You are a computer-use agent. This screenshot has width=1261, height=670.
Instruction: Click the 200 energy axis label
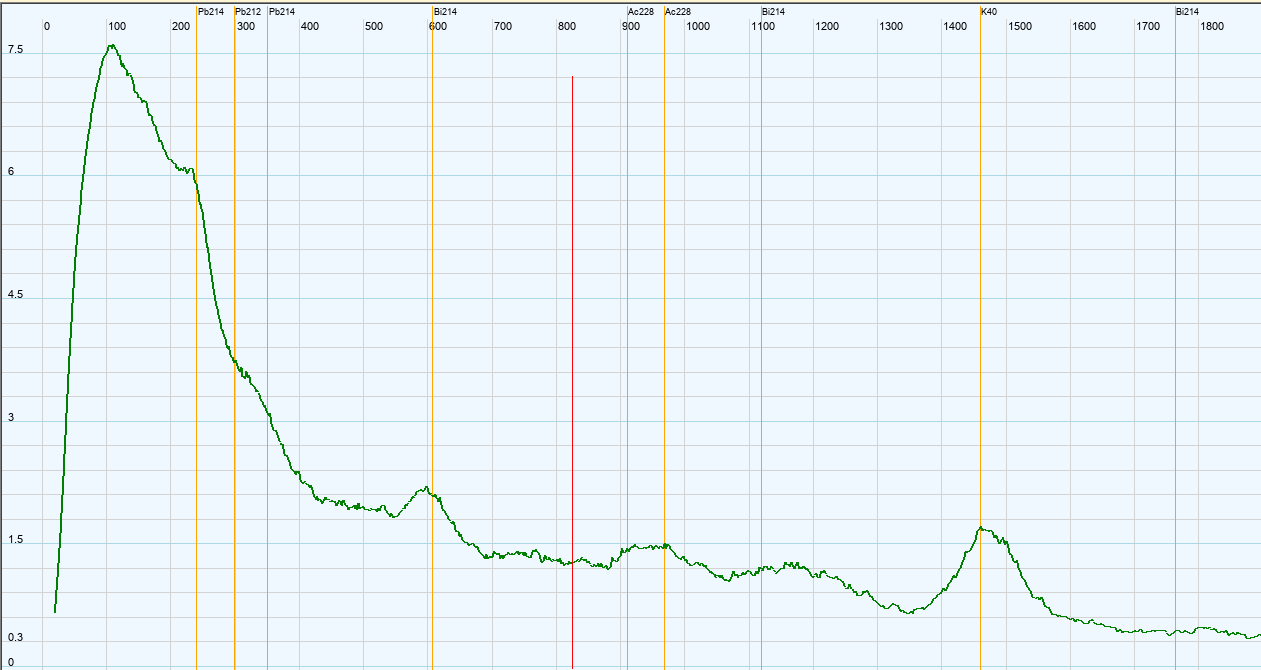(181, 26)
